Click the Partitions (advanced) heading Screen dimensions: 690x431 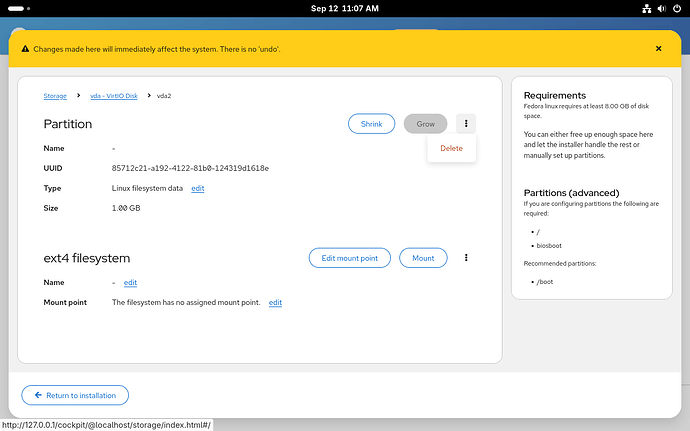click(x=571, y=193)
